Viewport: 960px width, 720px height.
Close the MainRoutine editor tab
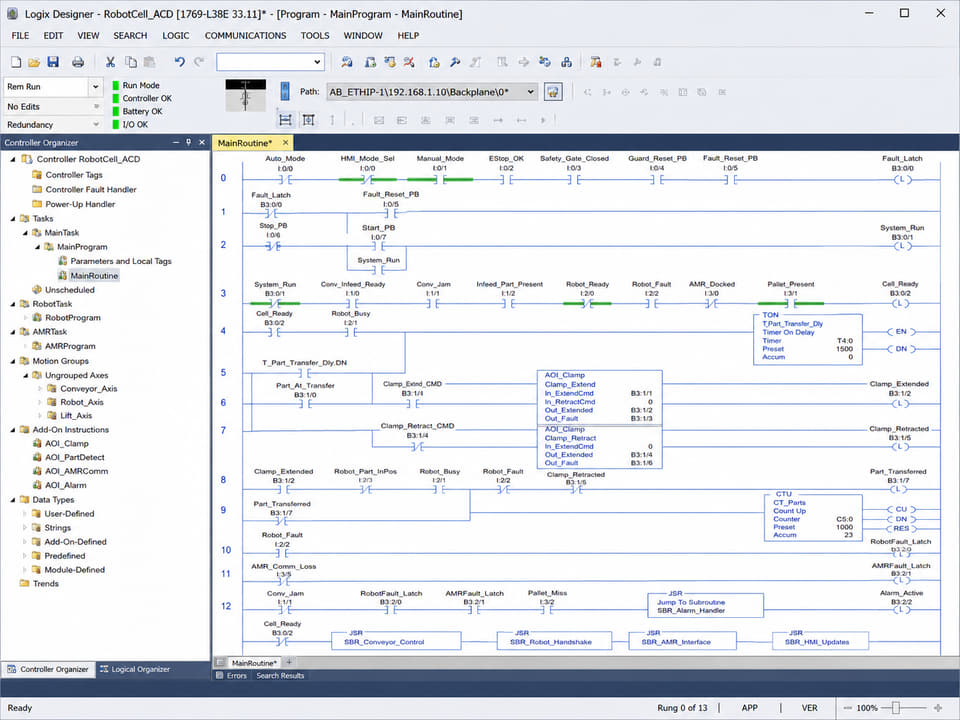(x=285, y=143)
